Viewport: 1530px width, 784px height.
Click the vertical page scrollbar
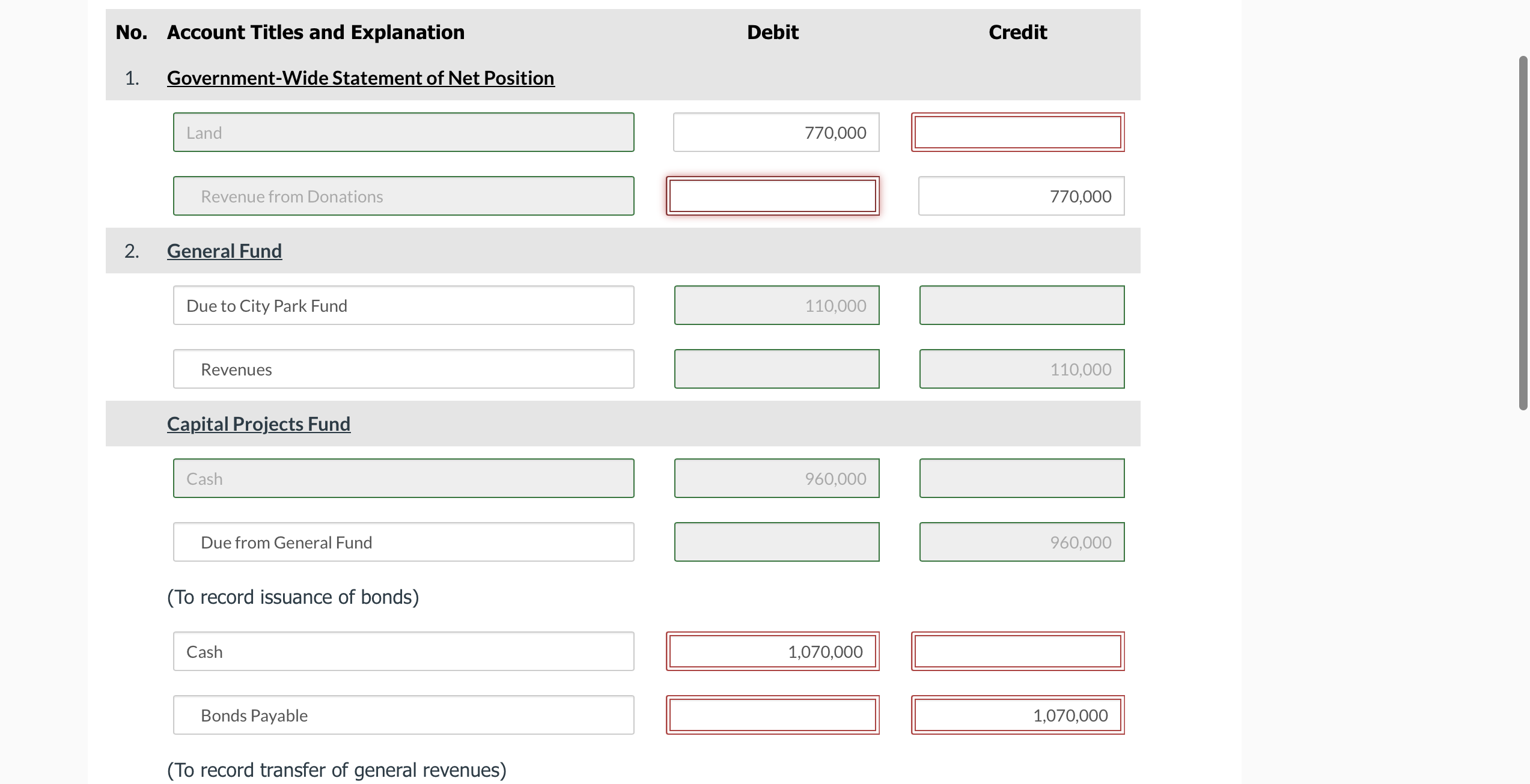(1523, 233)
